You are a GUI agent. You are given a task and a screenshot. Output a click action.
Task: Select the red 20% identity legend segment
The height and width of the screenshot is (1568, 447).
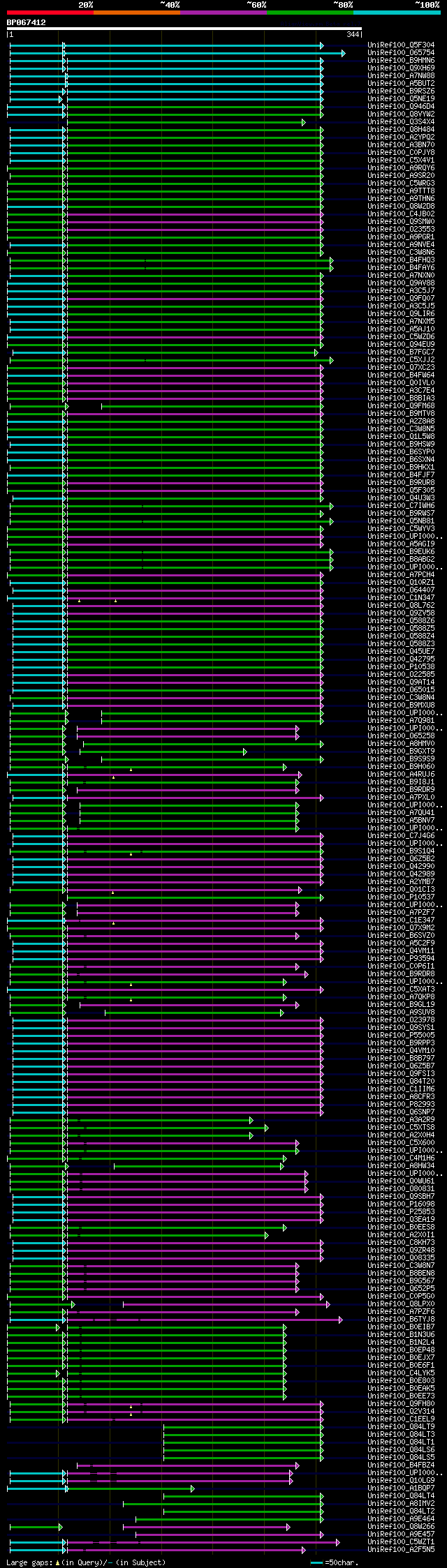[50, 13]
